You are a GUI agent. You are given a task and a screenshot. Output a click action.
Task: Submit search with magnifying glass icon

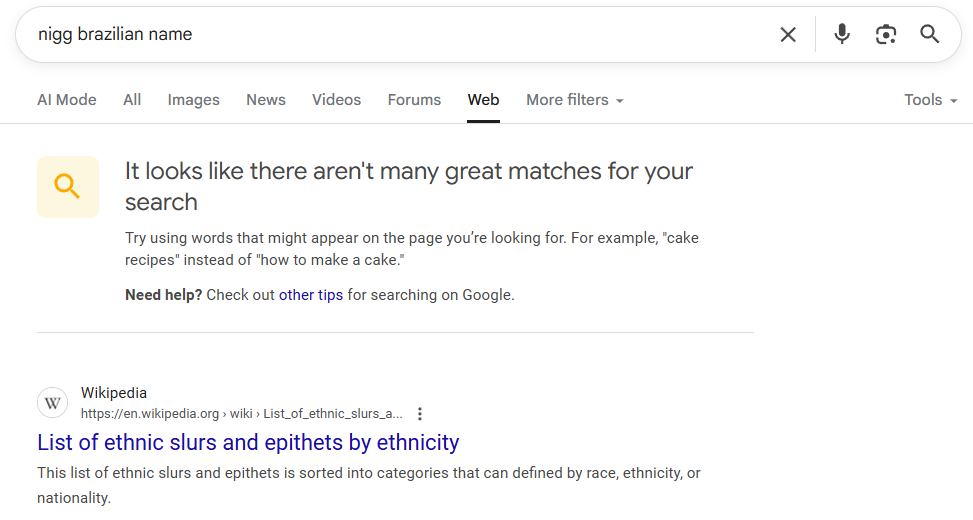pos(929,34)
